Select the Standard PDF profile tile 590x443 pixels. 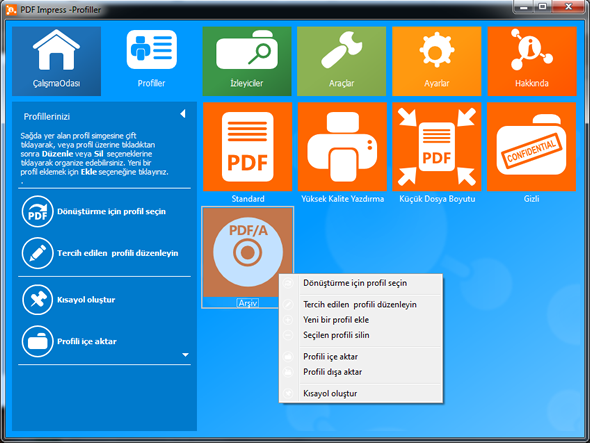coord(248,147)
